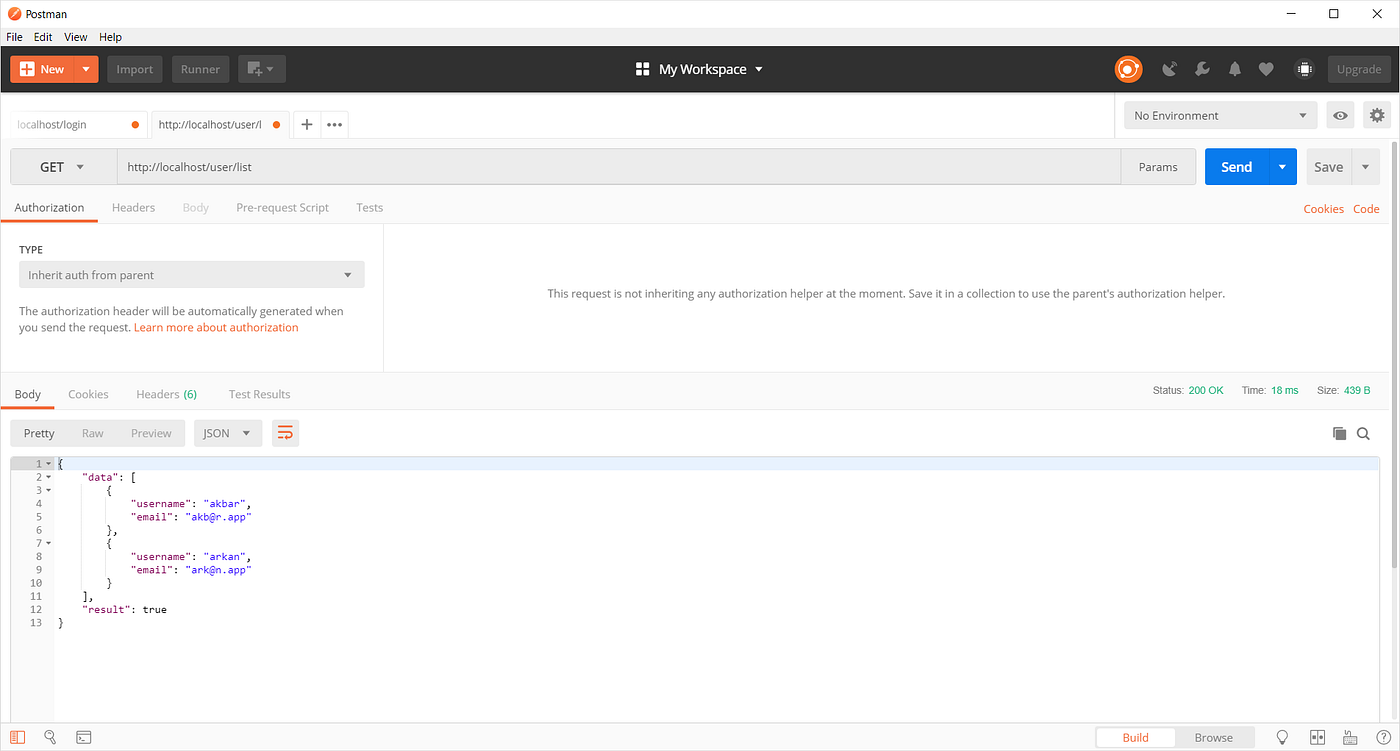This screenshot has width=1400, height=751.
Task: Open the Pre-request Script tab
Action: 282,207
